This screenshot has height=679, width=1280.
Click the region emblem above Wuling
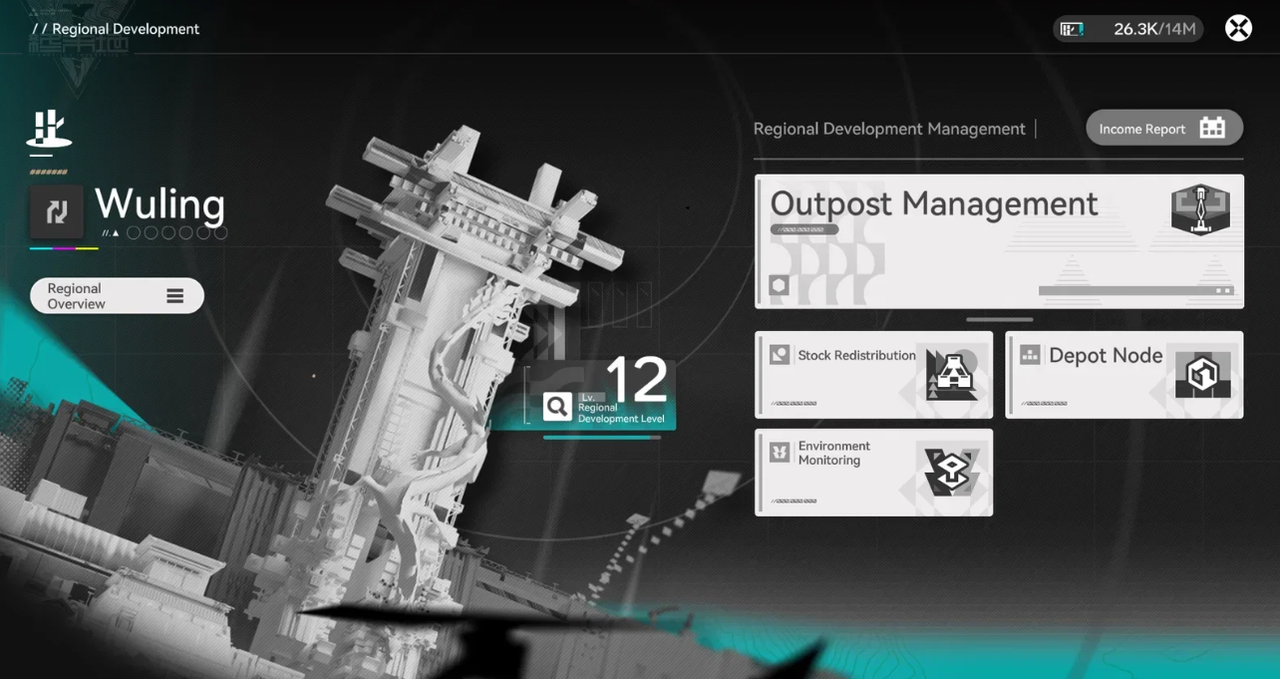(x=48, y=130)
